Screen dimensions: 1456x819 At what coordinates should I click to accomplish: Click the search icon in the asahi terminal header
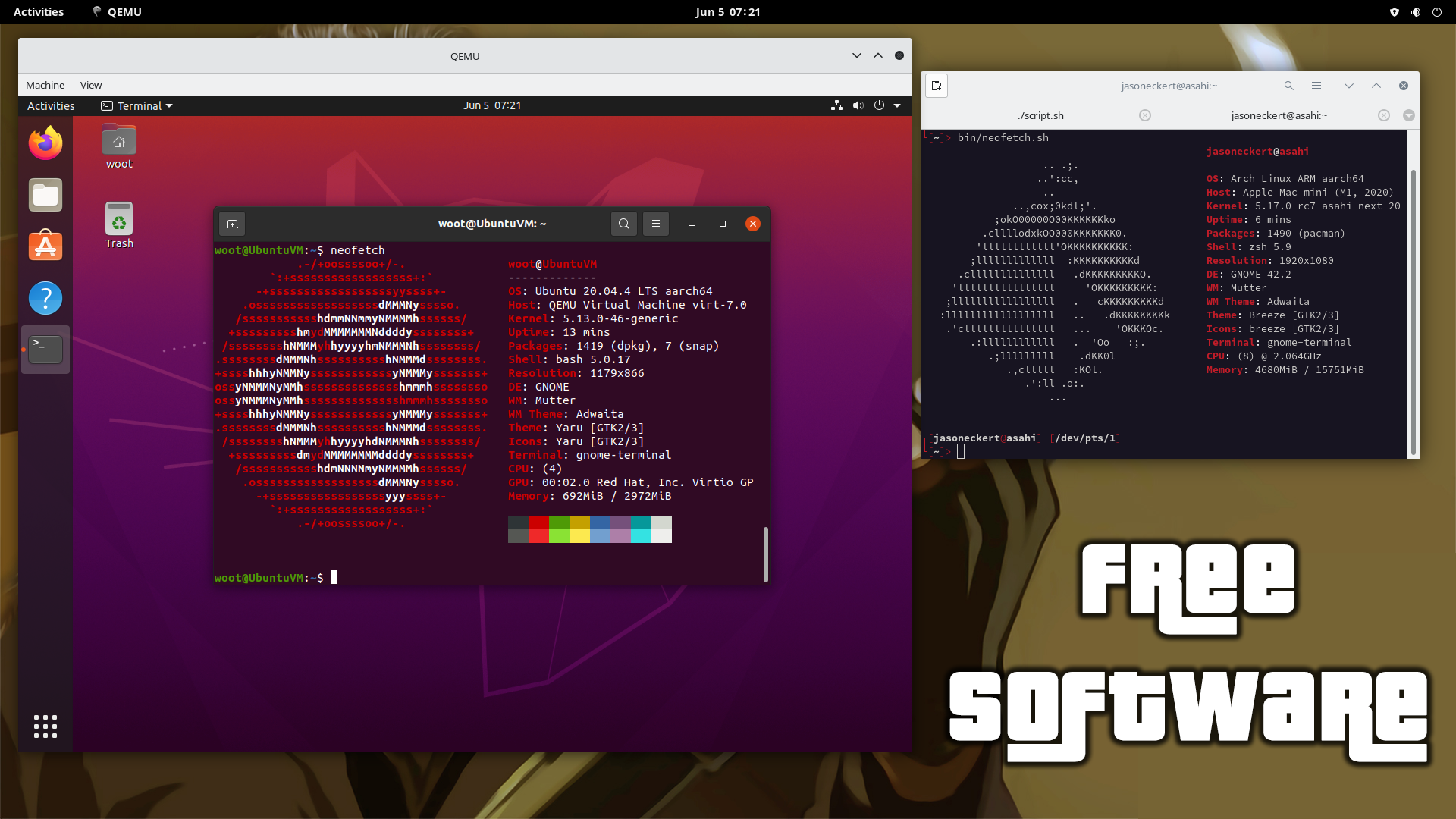tap(1289, 86)
